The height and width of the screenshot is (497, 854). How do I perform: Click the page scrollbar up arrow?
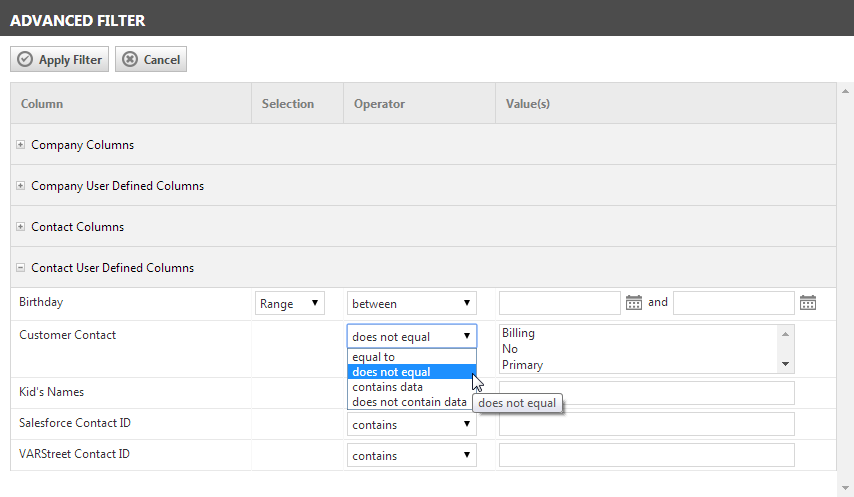(x=845, y=91)
